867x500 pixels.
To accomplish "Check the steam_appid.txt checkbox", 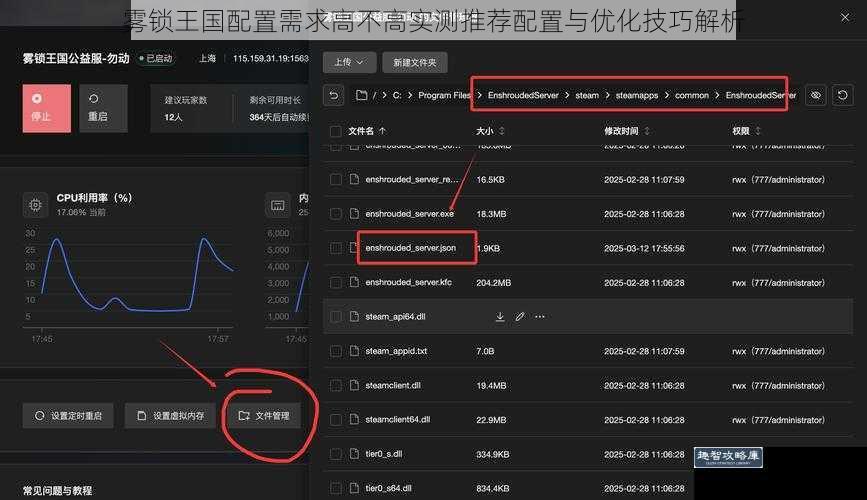I will click(x=335, y=351).
